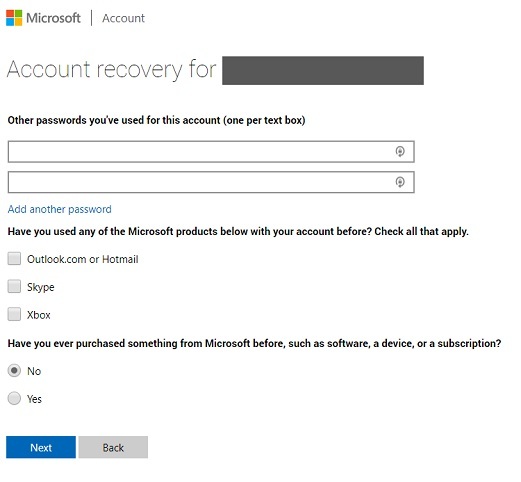This screenshot has height=482, width=521.
Task: Focus the second password text box
Action: pos(211,182)
